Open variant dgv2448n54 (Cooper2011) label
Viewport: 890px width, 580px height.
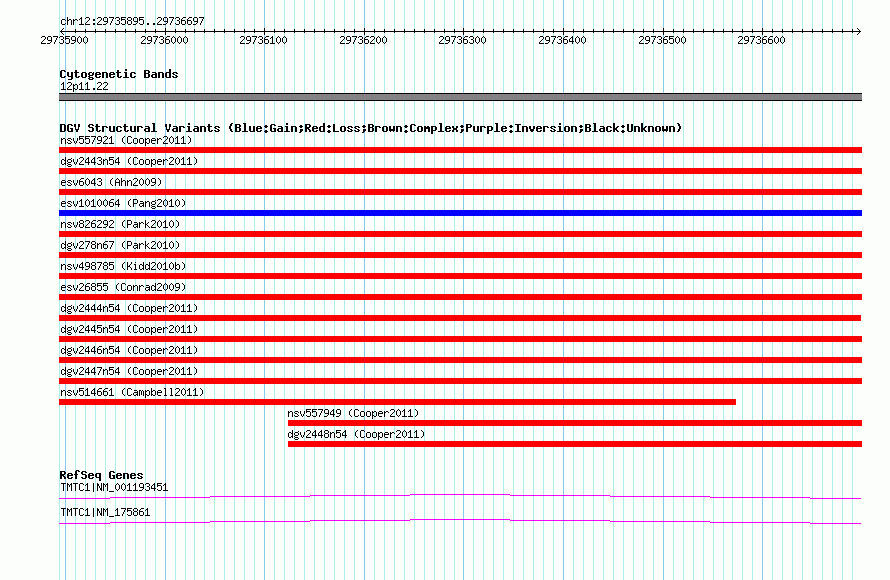click(x=356, y=434)
